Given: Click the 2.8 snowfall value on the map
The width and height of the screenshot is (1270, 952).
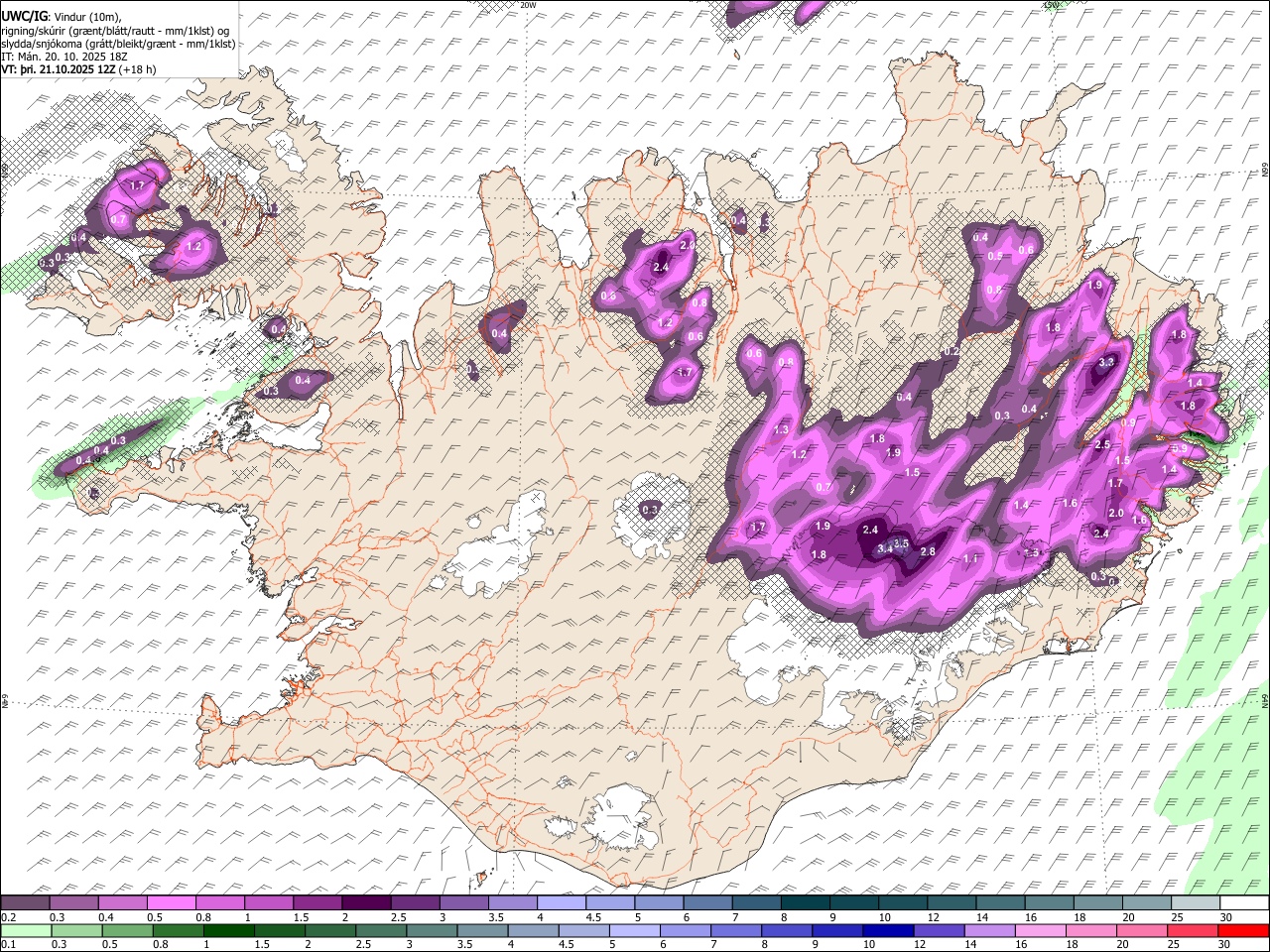Looking at the screenshot, I should tap(929, 551).
